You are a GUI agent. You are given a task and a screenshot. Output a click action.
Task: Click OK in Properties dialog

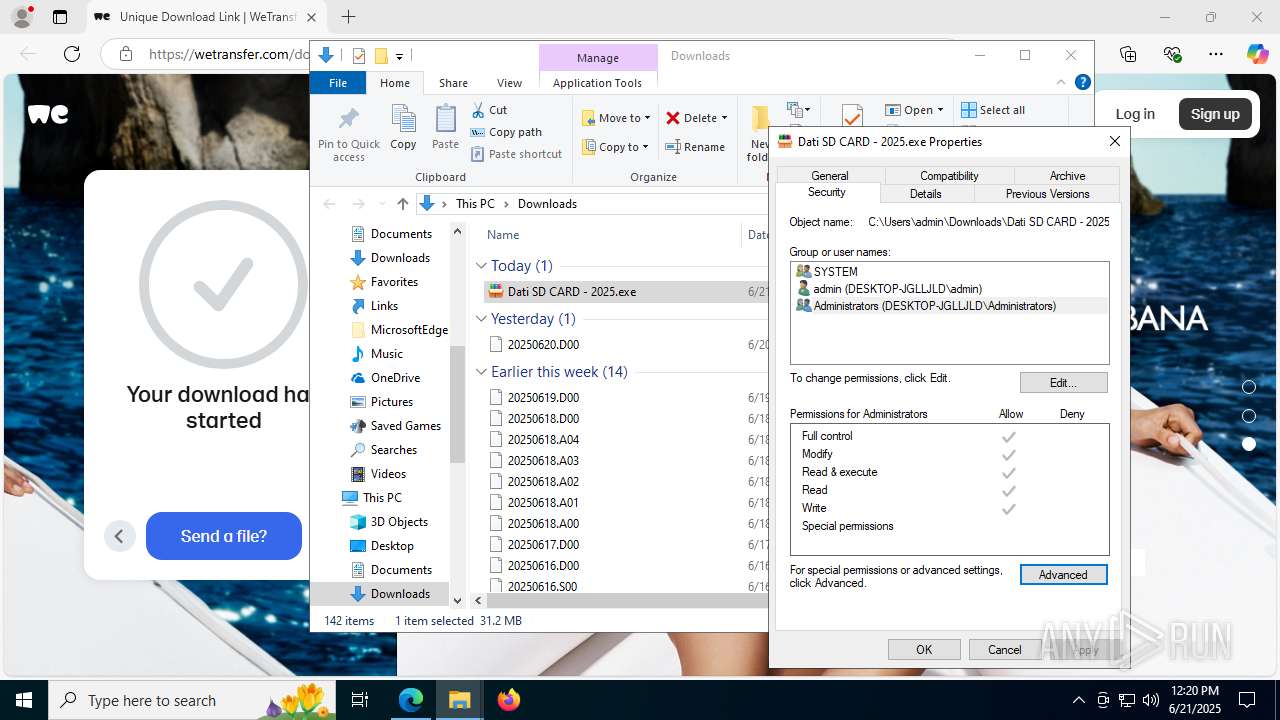[x=924, y=650]
